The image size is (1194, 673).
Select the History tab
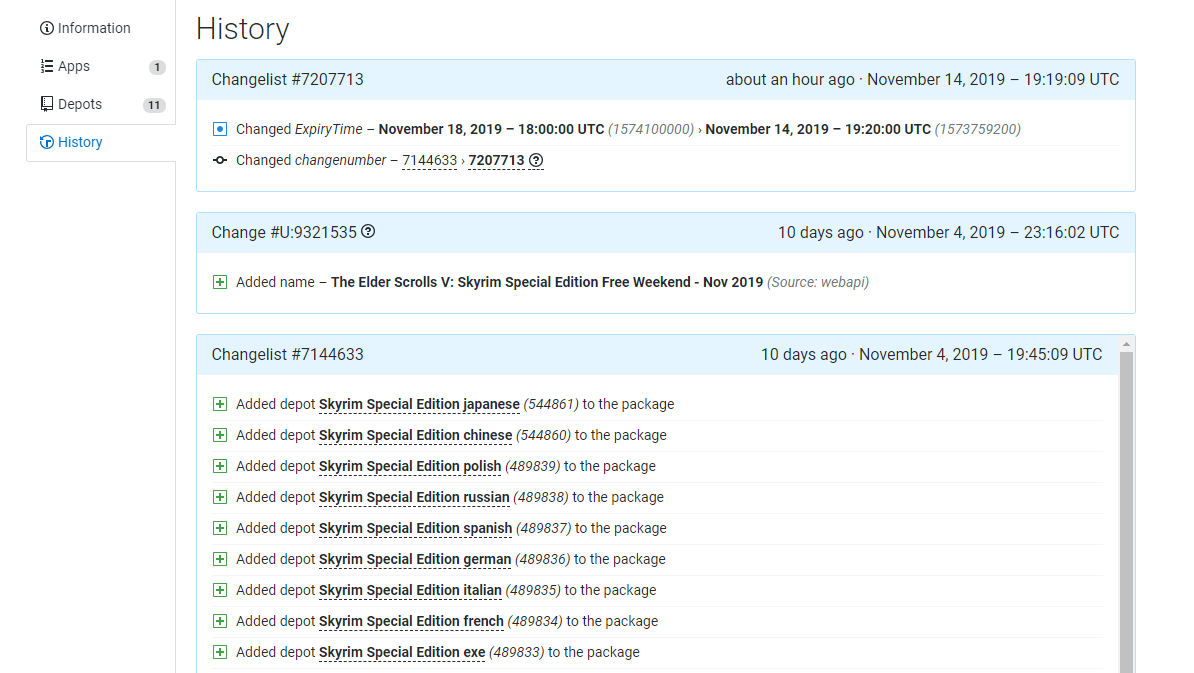(101, 142)
